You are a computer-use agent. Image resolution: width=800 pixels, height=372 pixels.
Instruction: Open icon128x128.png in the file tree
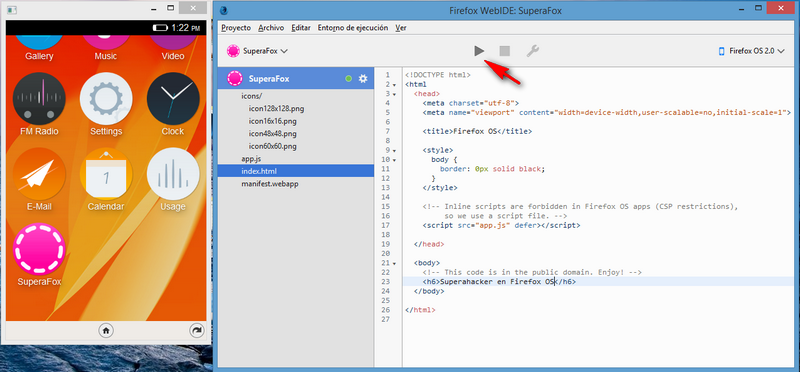276,109
